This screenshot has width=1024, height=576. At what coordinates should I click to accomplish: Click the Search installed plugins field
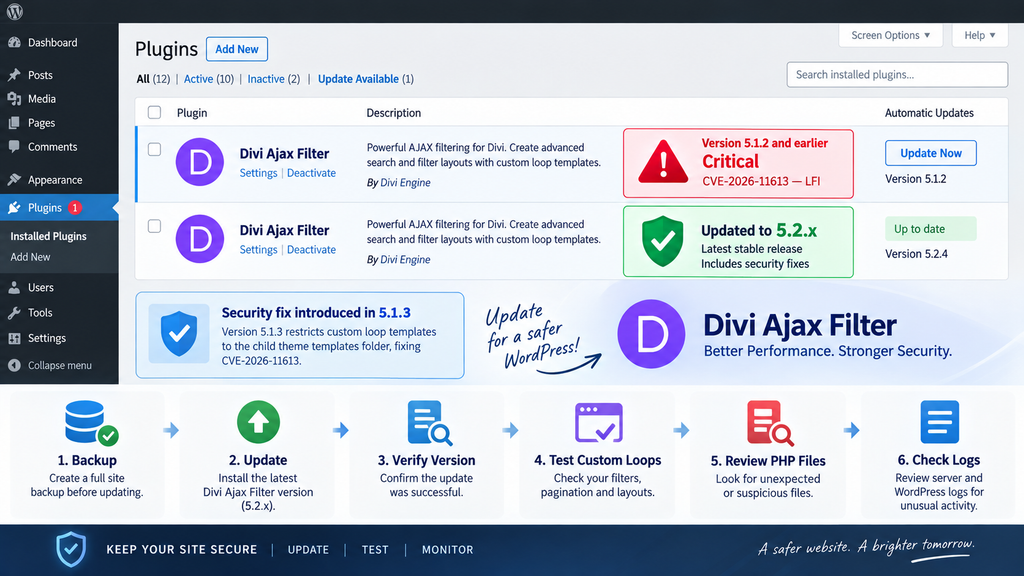[x=897, y=74]
